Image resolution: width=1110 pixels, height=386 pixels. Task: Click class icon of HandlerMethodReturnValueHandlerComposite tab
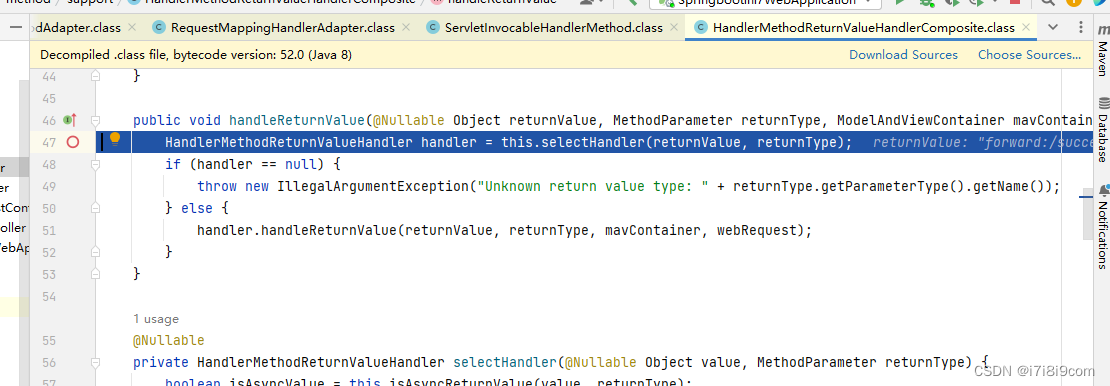click(x=702, y=28)
